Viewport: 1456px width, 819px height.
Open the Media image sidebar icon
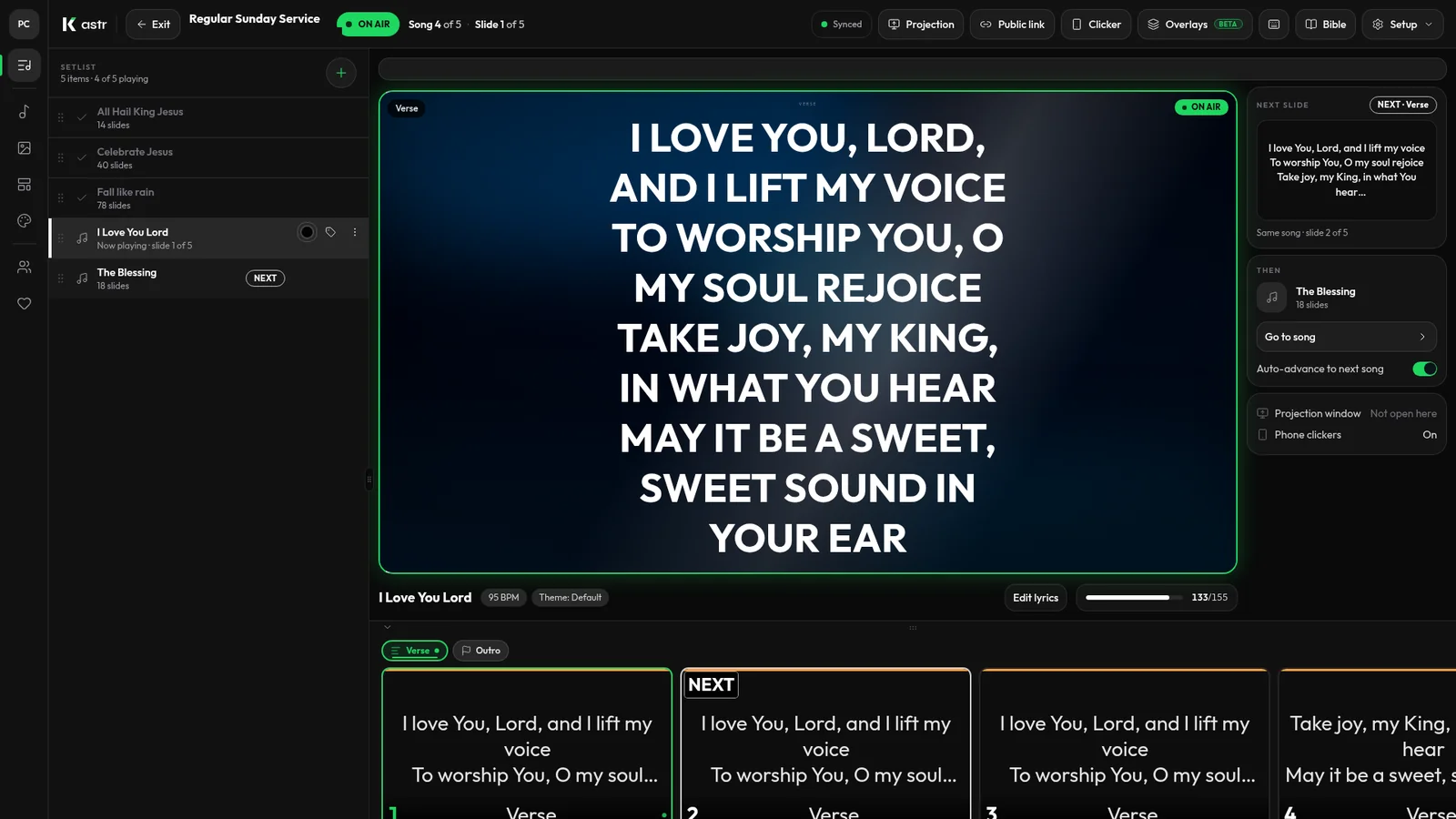tap(25, 147)
